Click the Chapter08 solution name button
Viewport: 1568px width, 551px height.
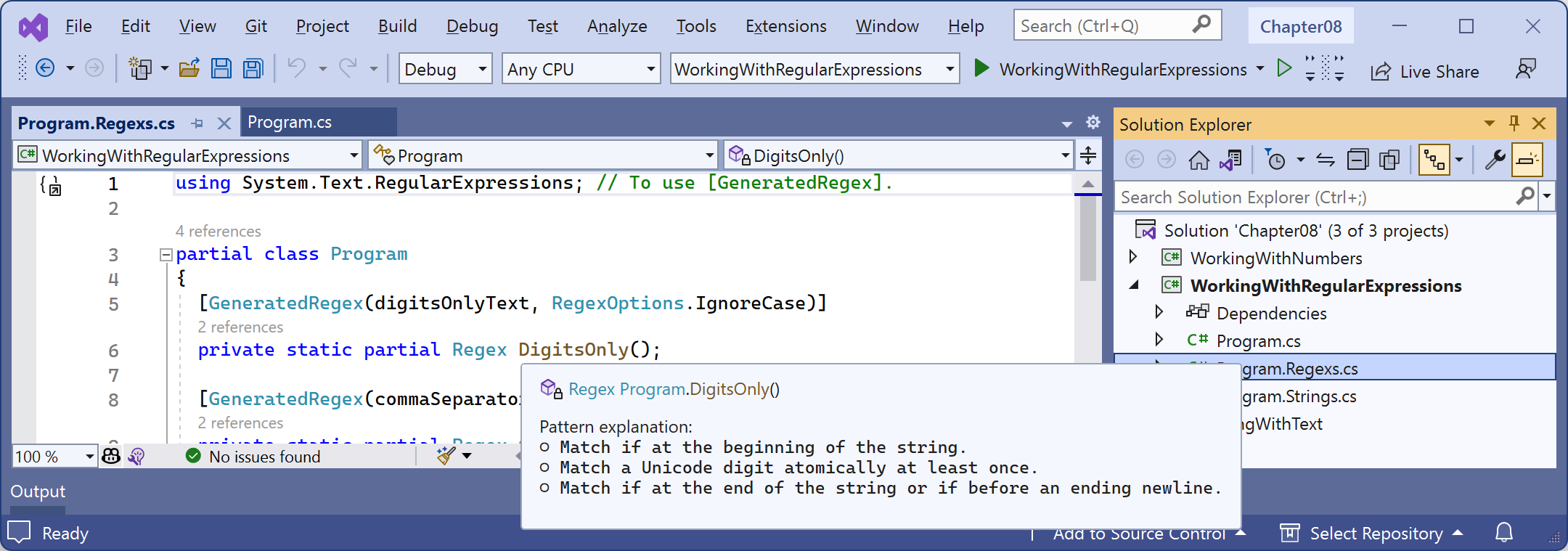point(1301,27)
